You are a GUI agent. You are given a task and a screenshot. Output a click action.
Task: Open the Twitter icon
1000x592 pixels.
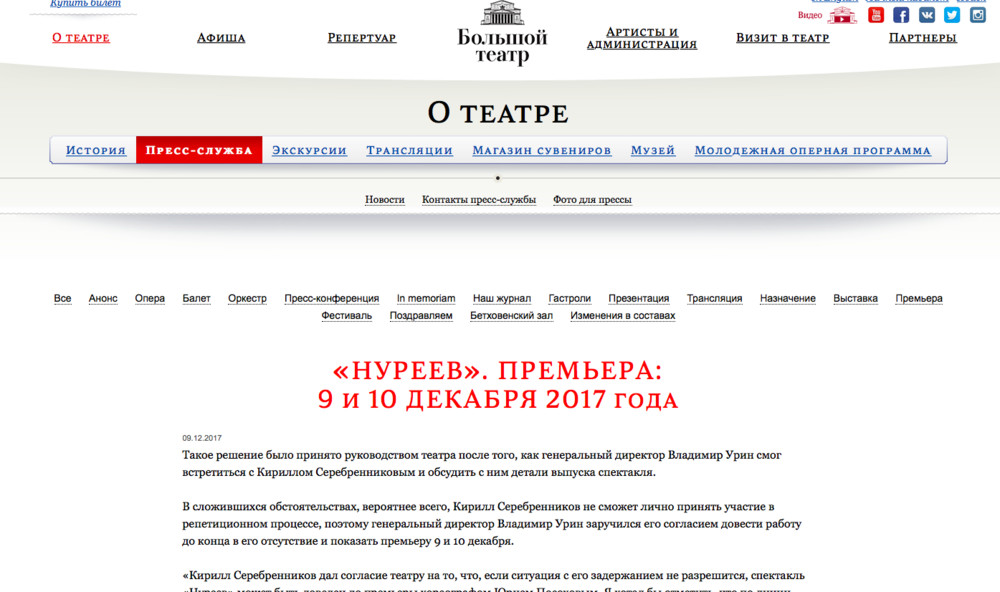tap(952, 15)
